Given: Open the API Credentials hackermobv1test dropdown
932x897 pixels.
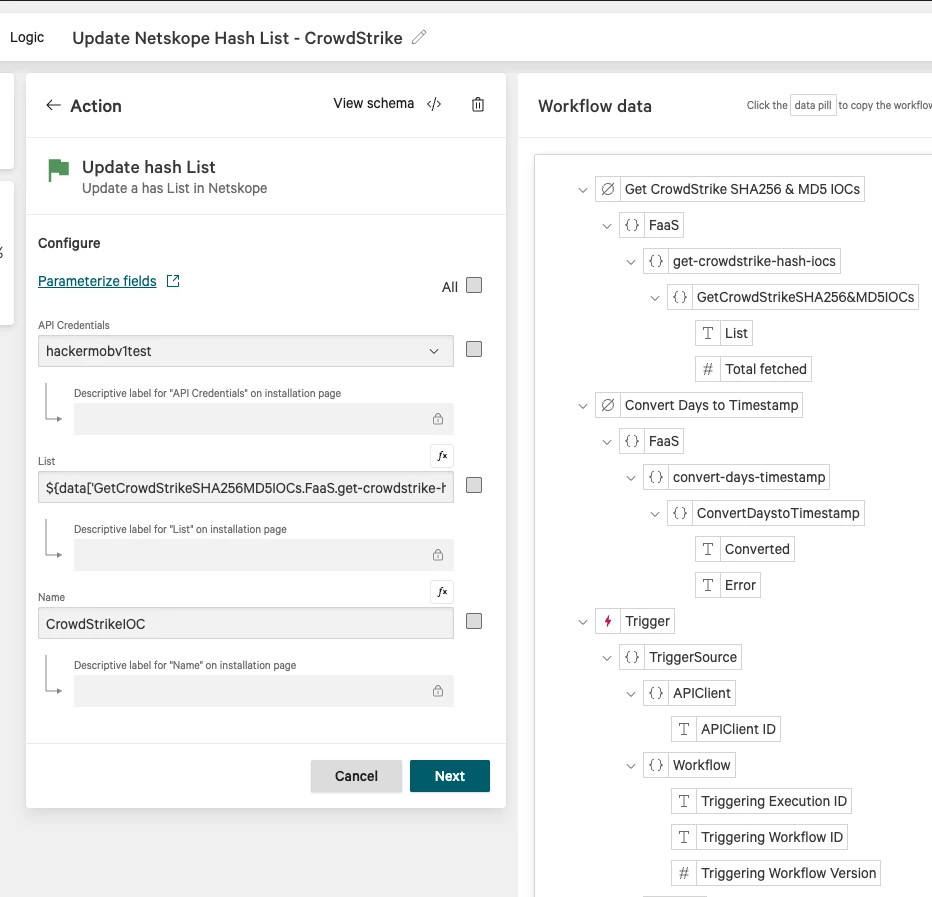Looking at the screenshot, I should [245, 351].
